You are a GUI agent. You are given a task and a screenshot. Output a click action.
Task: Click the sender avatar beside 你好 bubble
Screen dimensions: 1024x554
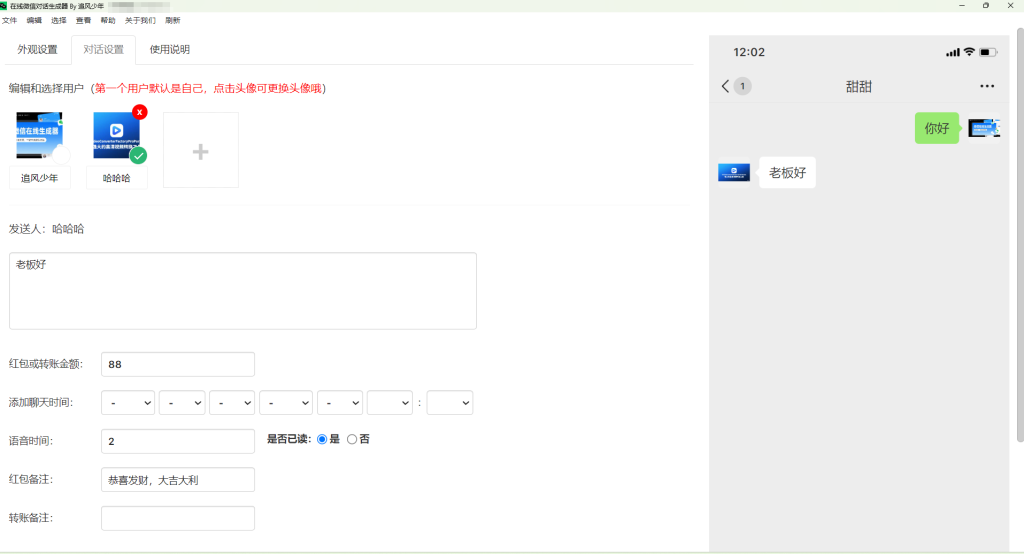(x=984, y=128)
